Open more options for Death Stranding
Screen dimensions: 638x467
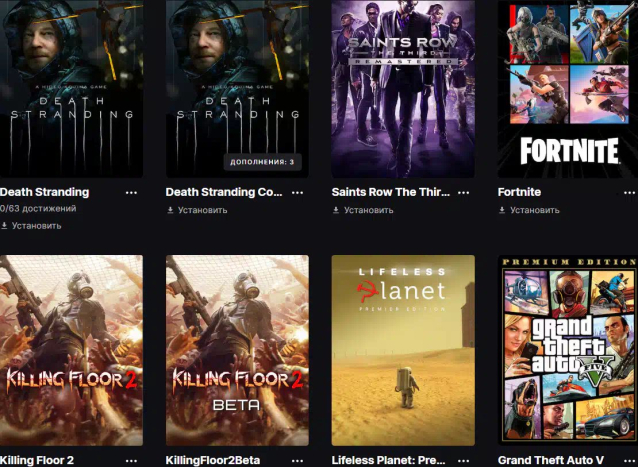click(x=131, y=193)
